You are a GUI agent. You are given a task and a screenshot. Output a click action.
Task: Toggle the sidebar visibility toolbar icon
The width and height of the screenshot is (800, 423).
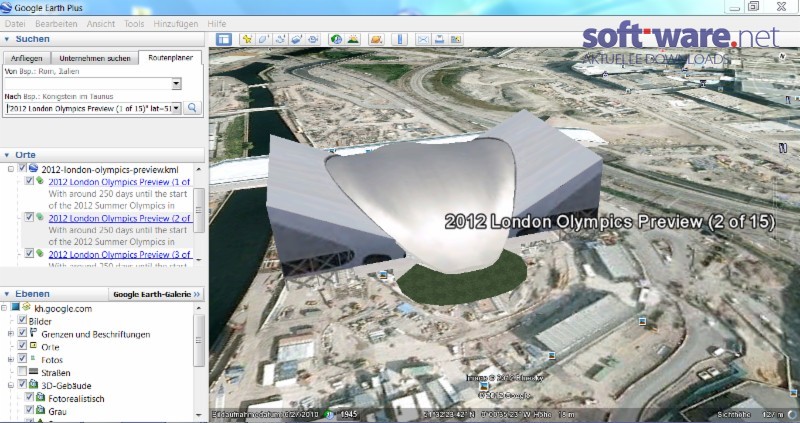click(223, 39)
